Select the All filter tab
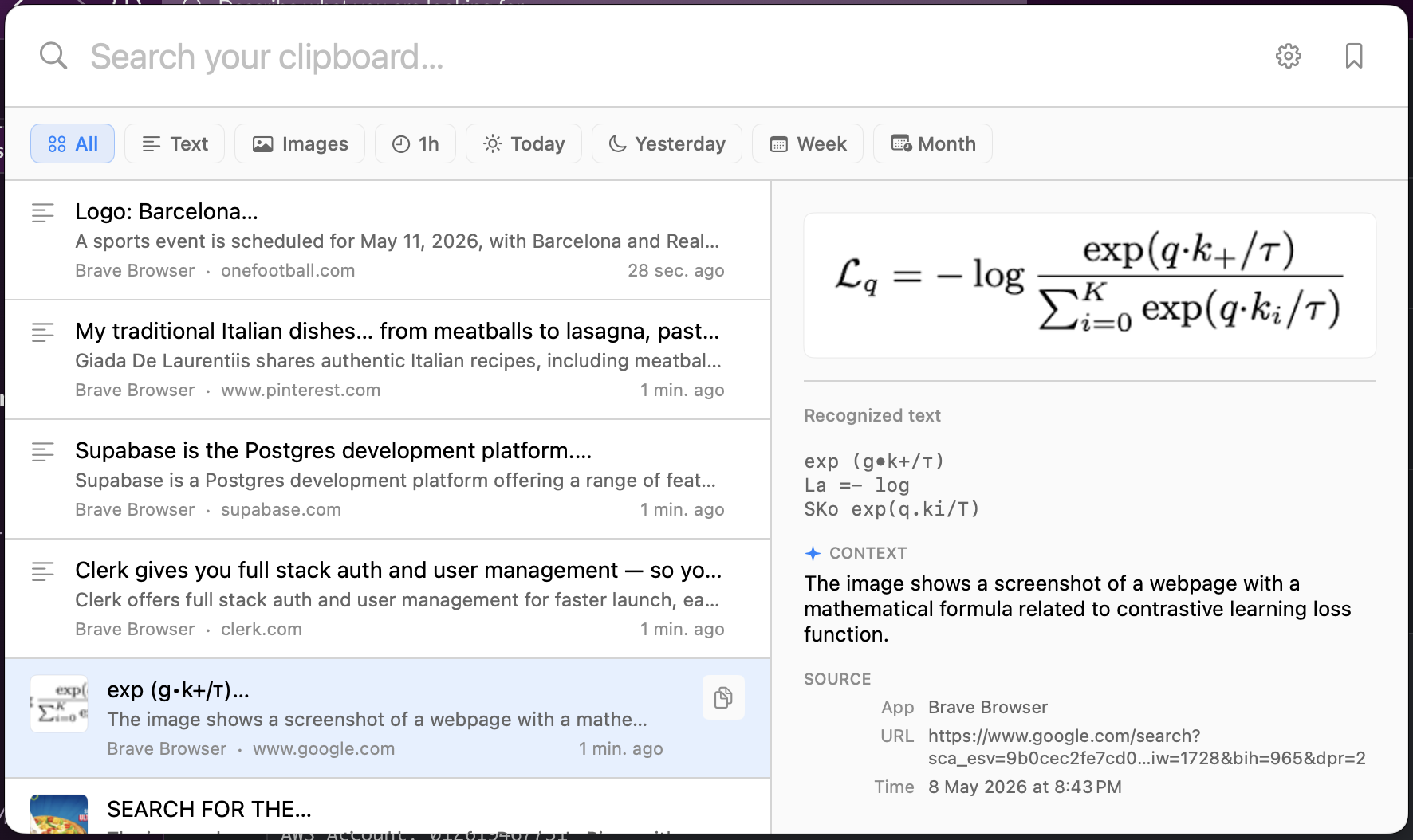The image size is (1413, 840). (x=73, y=143)
